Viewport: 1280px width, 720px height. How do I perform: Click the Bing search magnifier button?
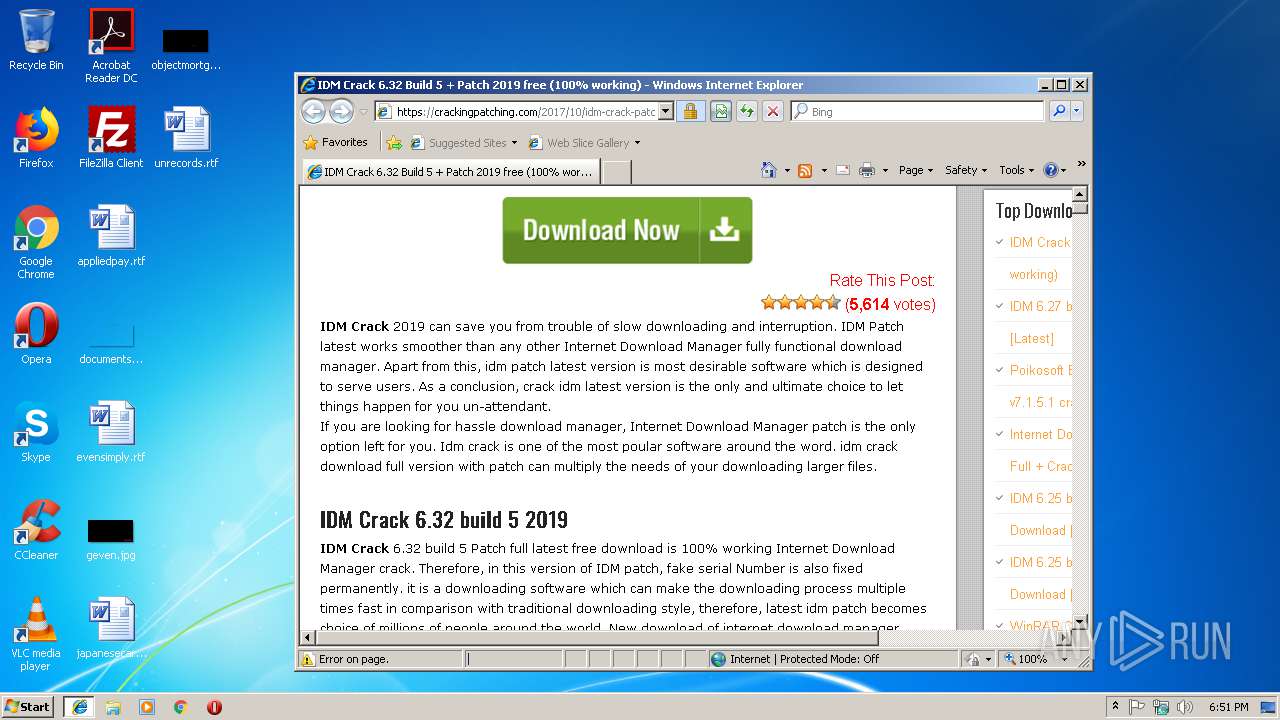click(1059, 111)
